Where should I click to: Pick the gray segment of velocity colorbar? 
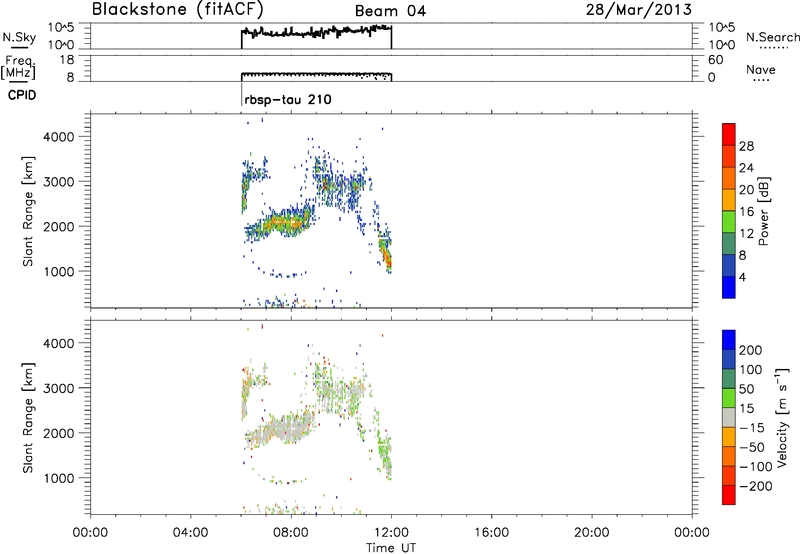pyautogui.click(x=729, y=418)
